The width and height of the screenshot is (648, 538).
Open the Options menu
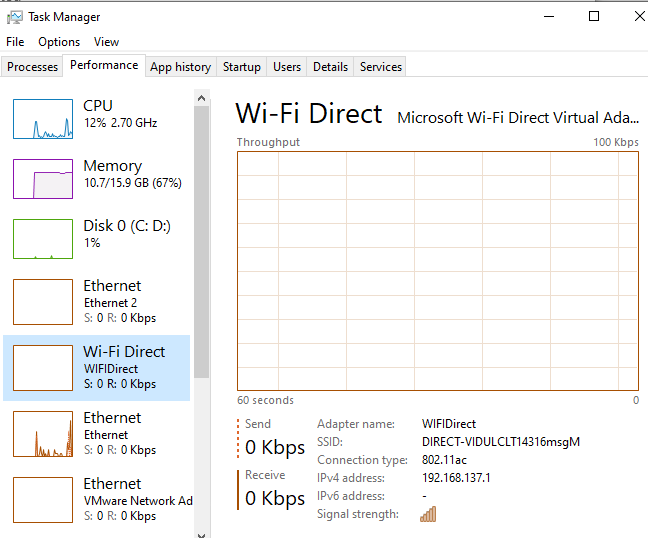59,42
